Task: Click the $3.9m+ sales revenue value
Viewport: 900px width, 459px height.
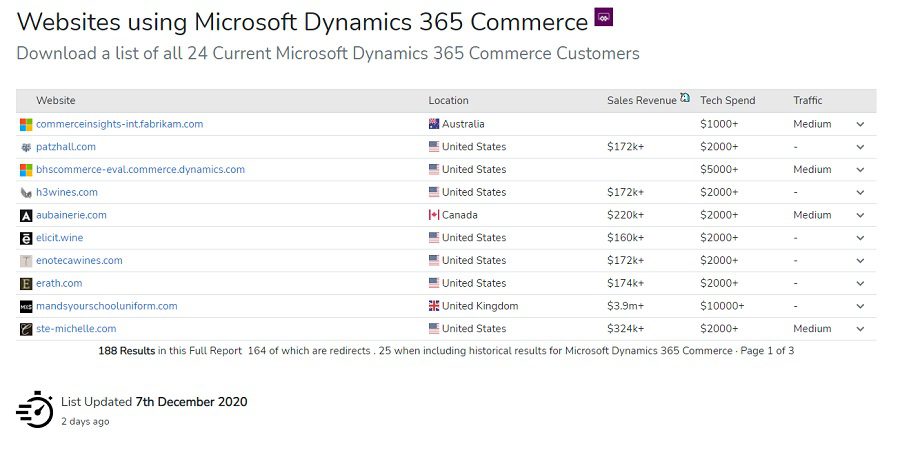Action: (x=626, y=306)
